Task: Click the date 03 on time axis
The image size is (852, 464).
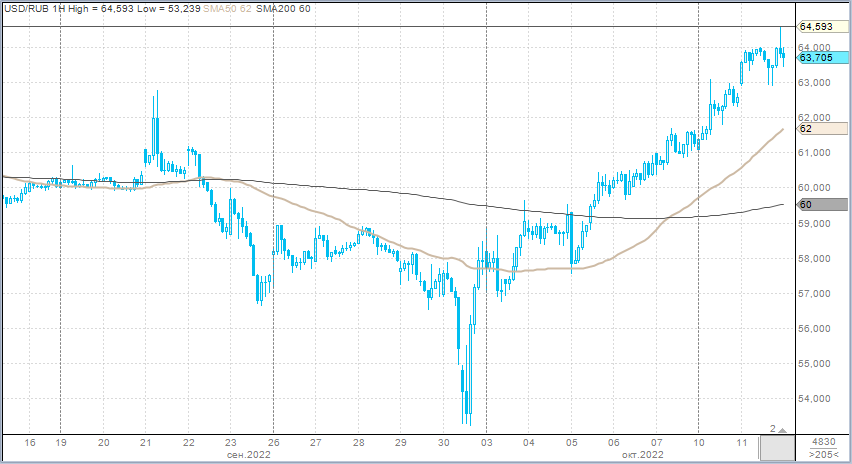Action: click(486, 442)
